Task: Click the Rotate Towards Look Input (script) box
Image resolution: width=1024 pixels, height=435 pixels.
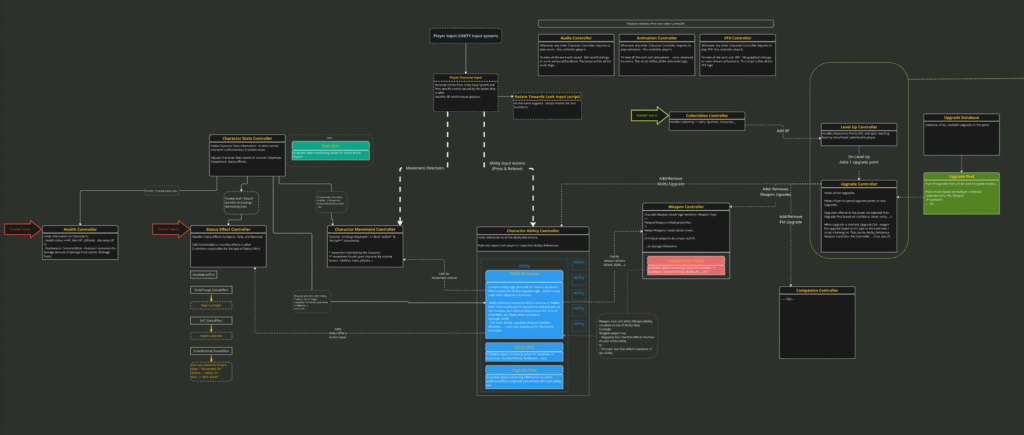Action: coord(547,106)
